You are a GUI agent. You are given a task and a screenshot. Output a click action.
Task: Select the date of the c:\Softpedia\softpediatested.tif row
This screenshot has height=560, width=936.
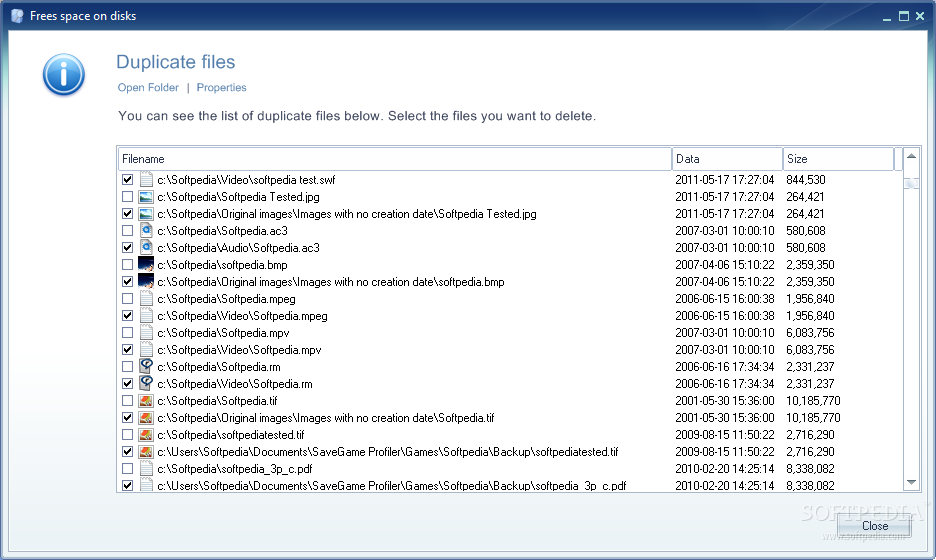[725, 435]
